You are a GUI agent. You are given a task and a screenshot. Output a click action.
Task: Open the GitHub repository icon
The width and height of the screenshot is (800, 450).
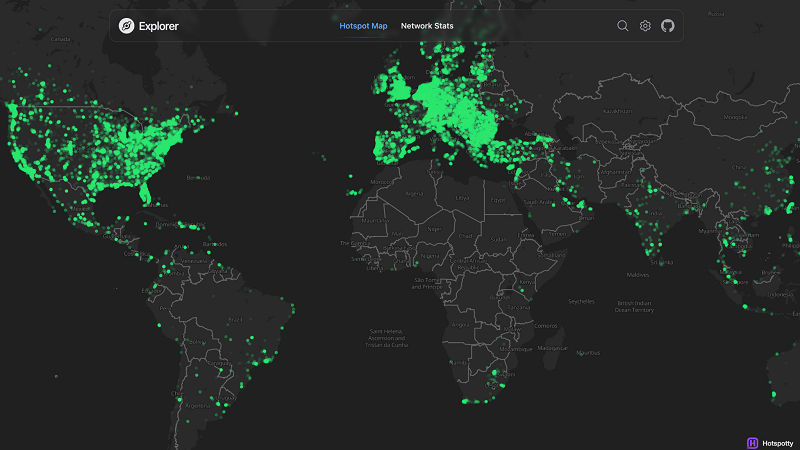click(668, 26)
